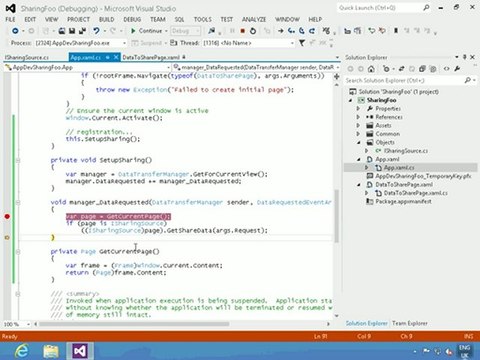Collapse the DataToSharePage.xaml node
Viewport: 480px width, 360px height.
[359, 185]
